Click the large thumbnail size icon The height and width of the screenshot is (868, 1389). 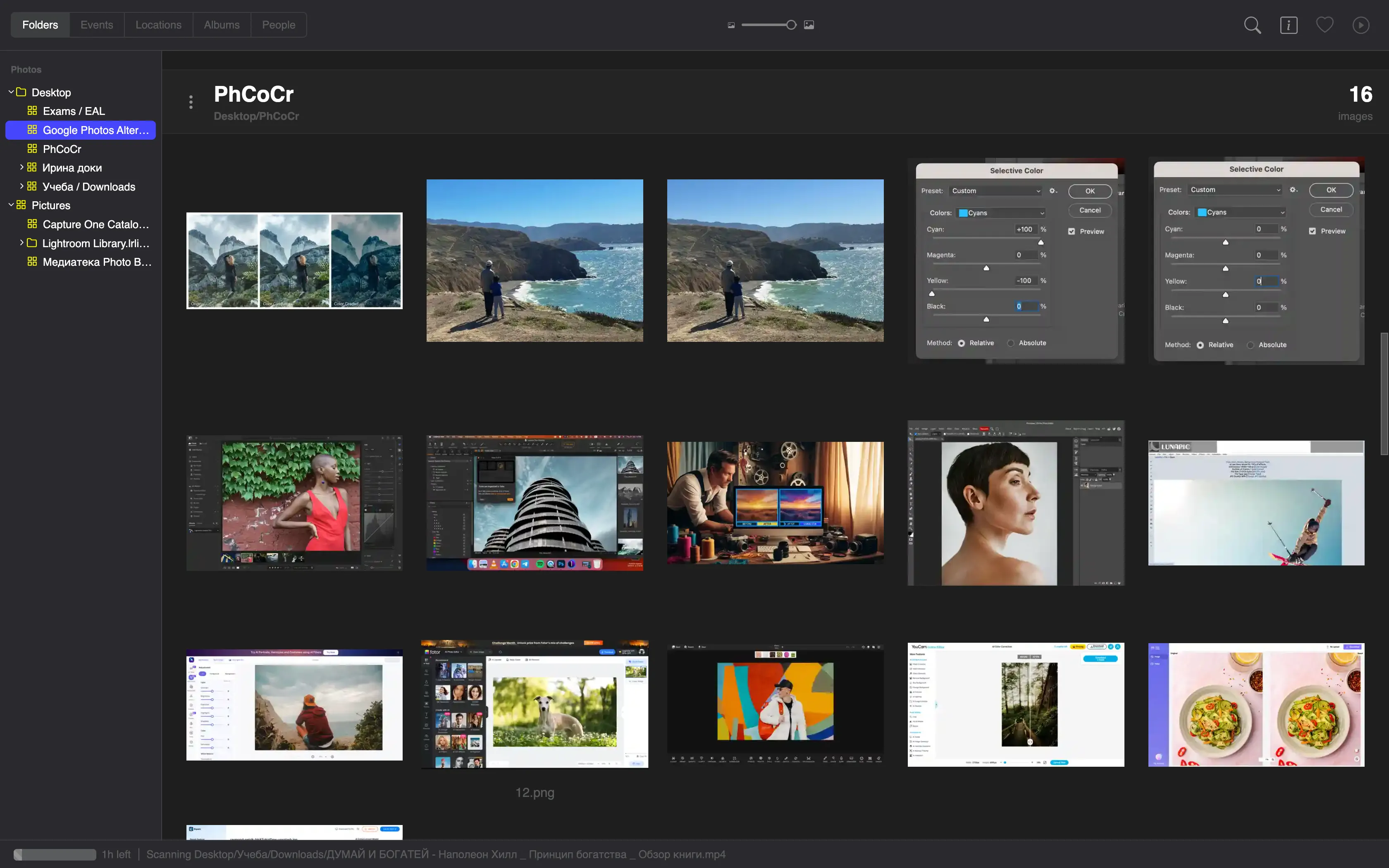tap(809, 25)
